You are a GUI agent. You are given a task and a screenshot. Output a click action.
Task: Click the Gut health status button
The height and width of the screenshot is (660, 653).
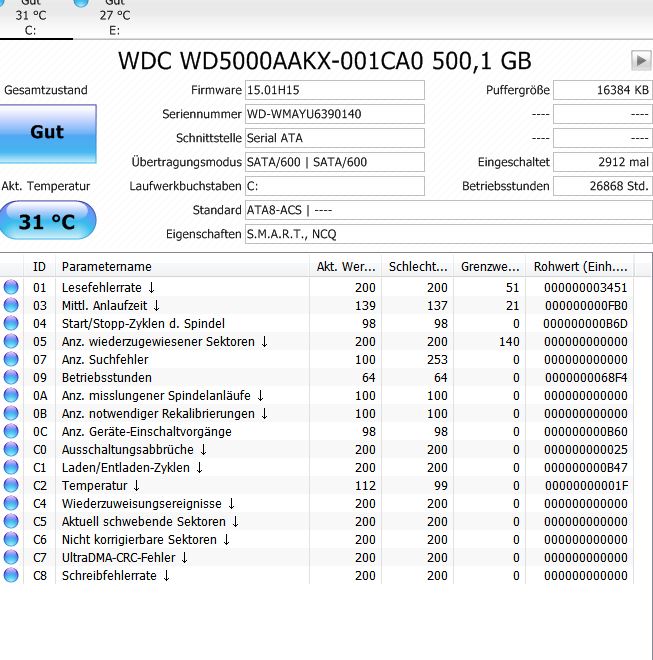tap(48, 133)
